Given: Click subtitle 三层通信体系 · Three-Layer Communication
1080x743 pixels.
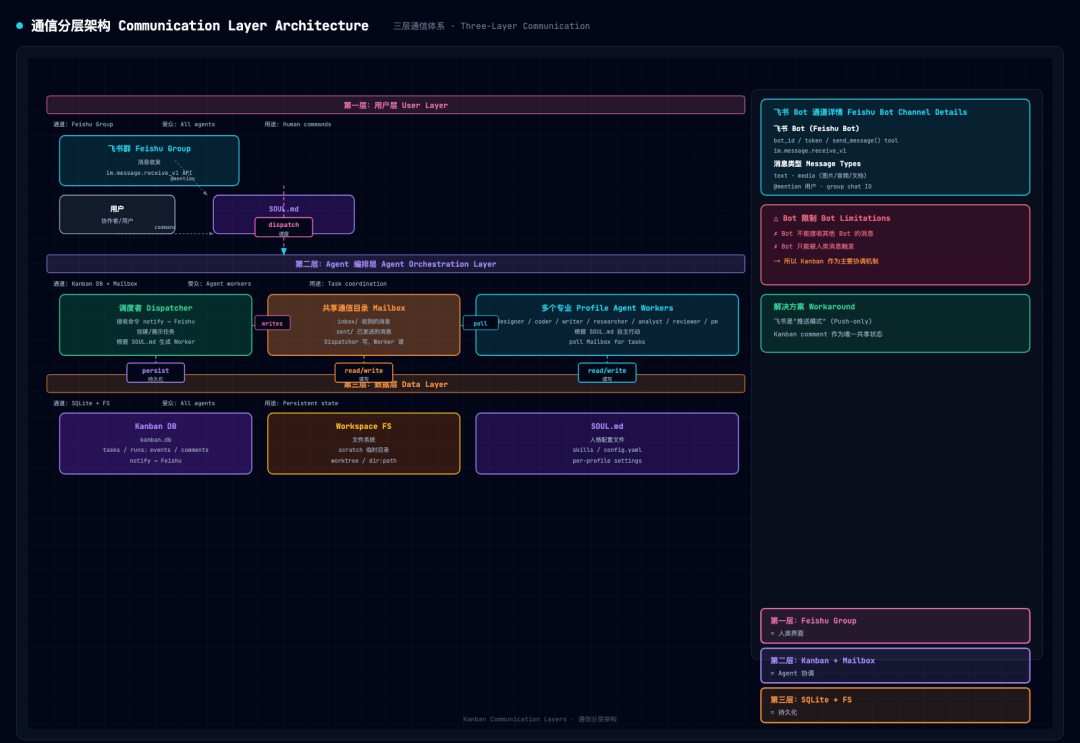Looking at the screenshot, I should 491,26.
